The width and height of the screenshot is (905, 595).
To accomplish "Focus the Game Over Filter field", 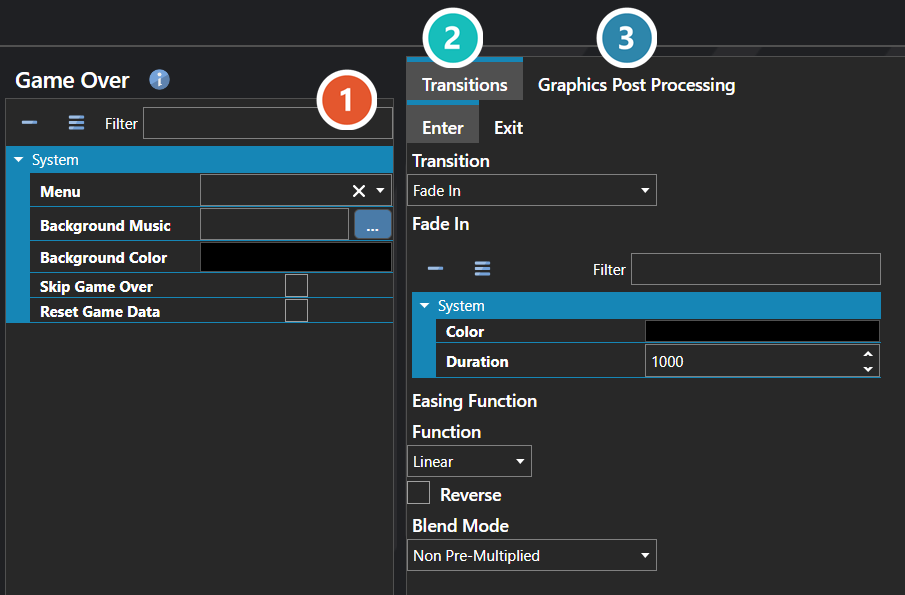I will click(x=268, y=123).
